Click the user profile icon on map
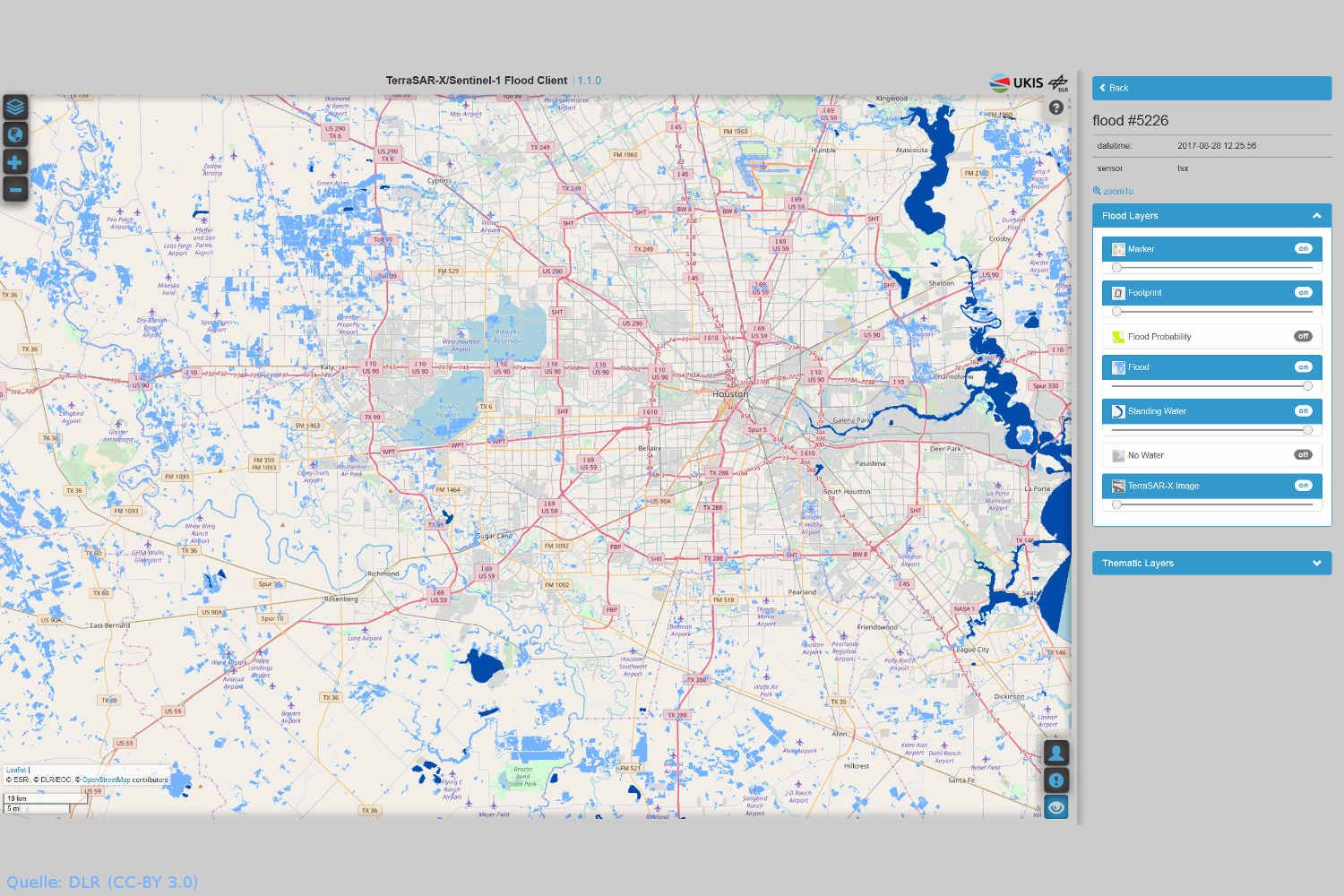Image resolution: width=1344 pixels, height=896 pixels. (1056, 753)
